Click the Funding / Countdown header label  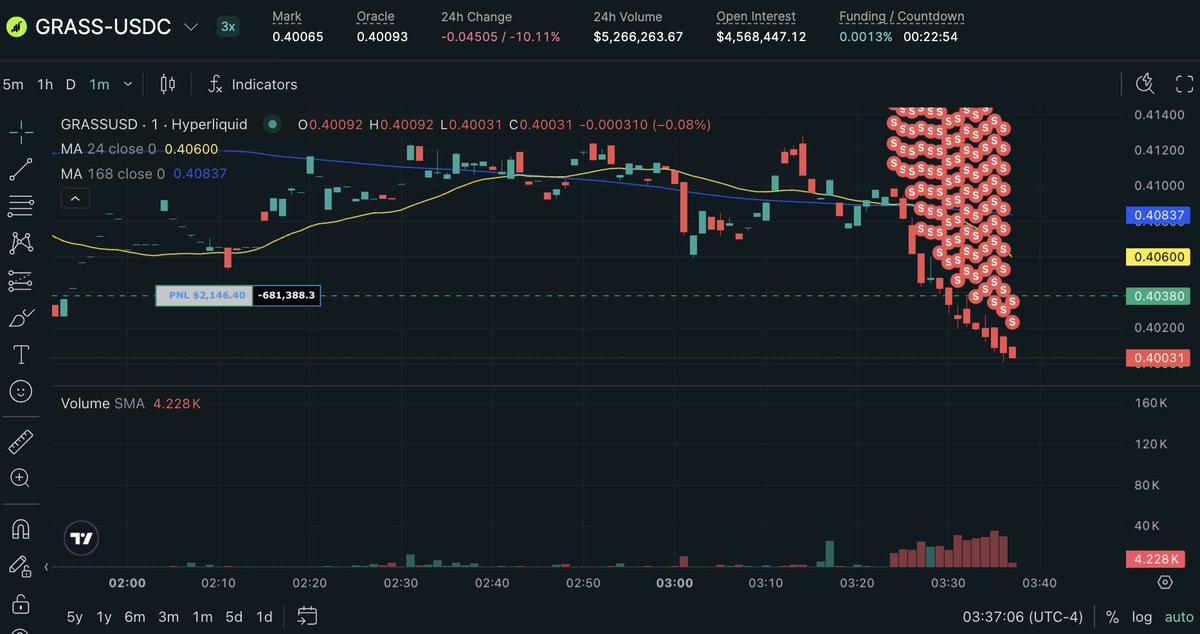[x=901, y=16]
